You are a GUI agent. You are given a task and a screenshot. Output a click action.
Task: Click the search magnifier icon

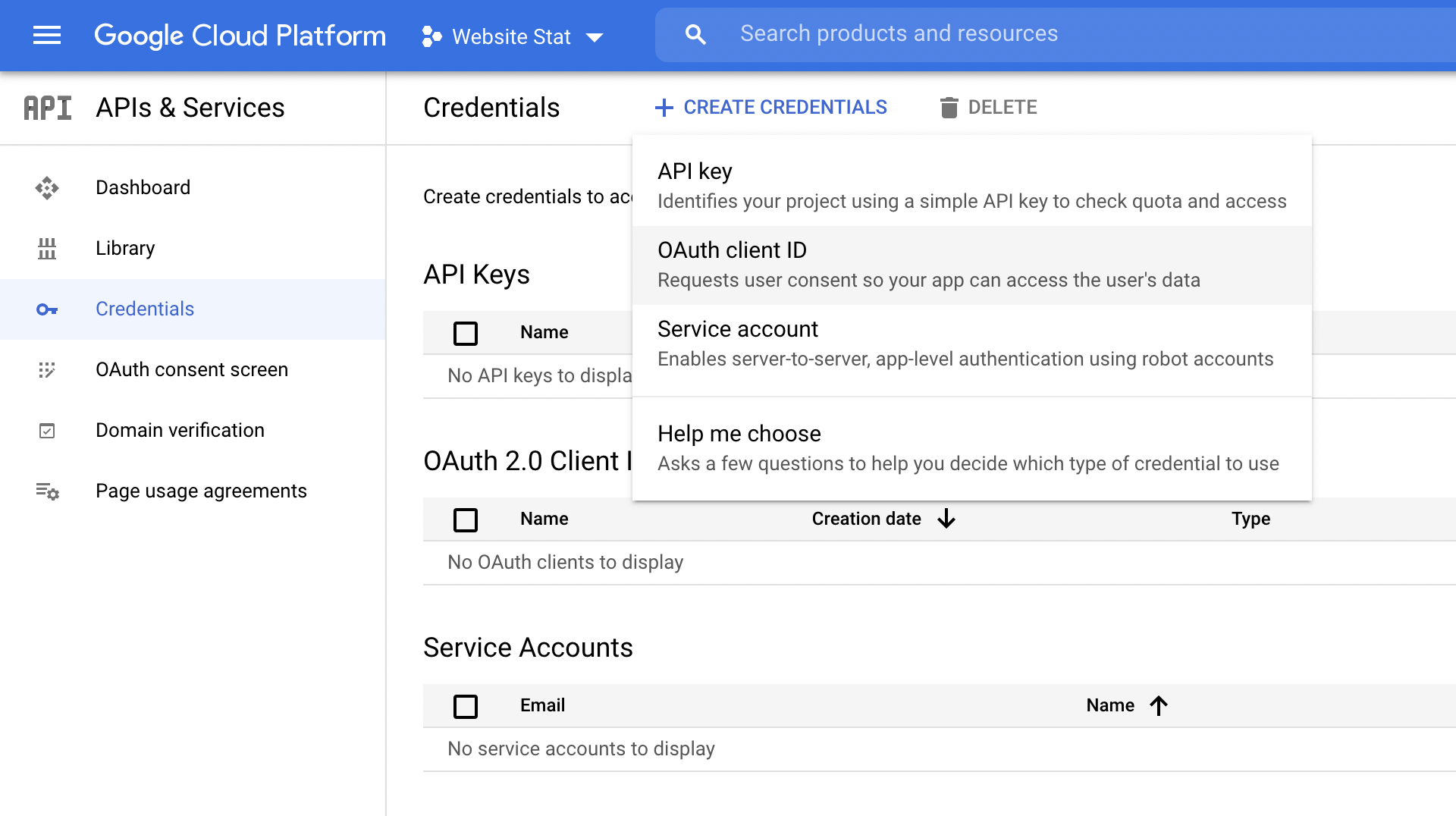[x=695, y=33]
